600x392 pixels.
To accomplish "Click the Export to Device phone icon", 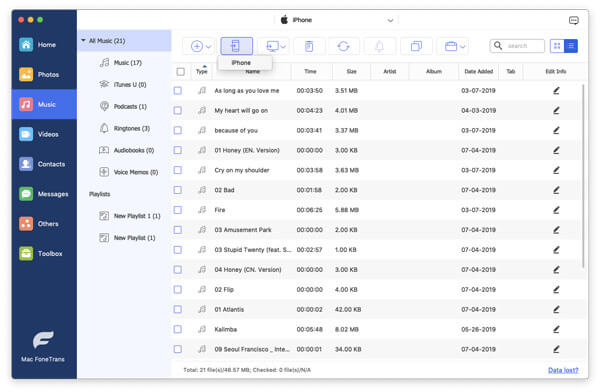I will (236, 46).
